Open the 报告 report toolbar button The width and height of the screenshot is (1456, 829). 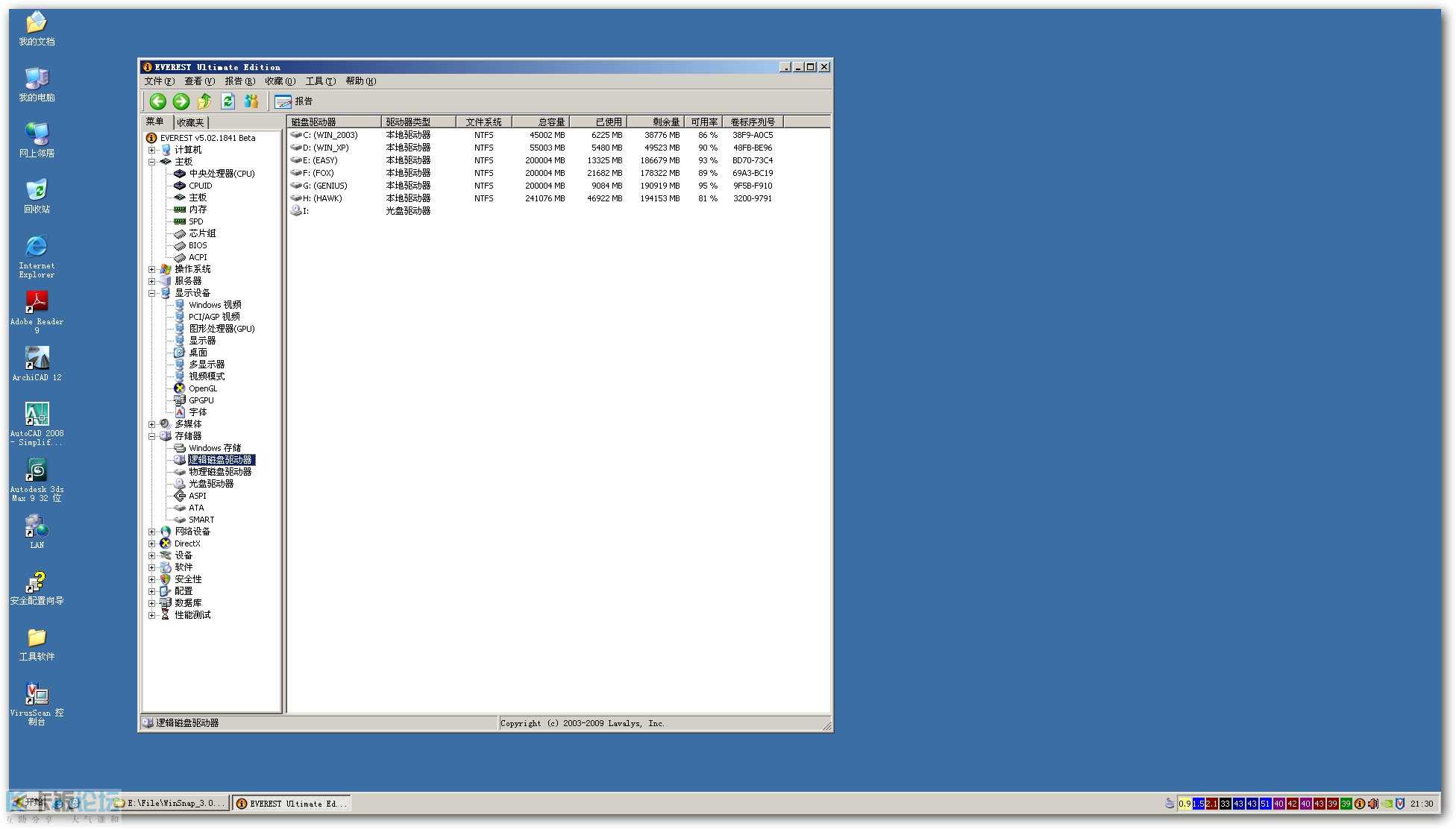point(294,101)
